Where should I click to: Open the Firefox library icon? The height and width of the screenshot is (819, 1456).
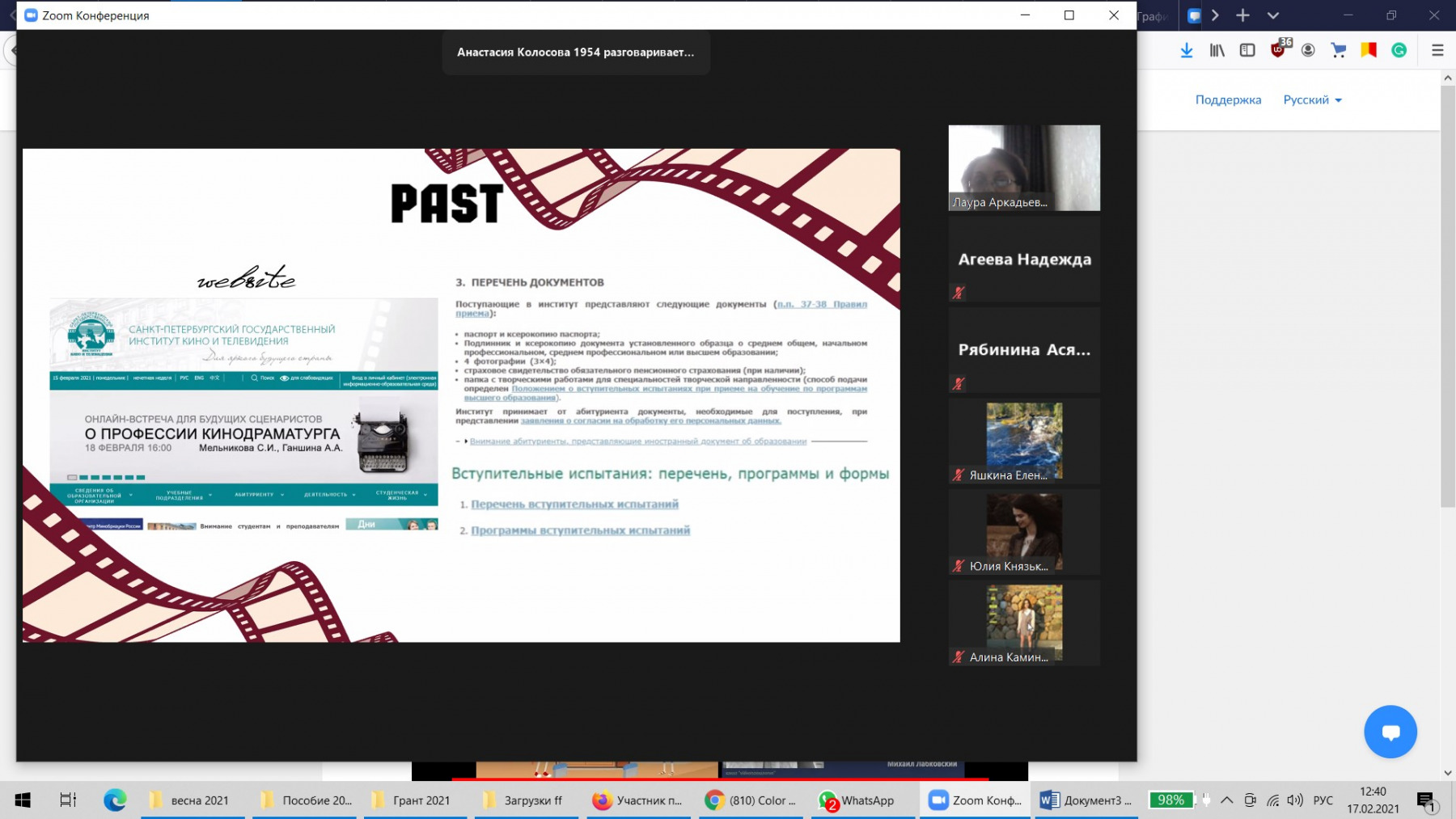pyautogui.click(x=1217, y=50)
